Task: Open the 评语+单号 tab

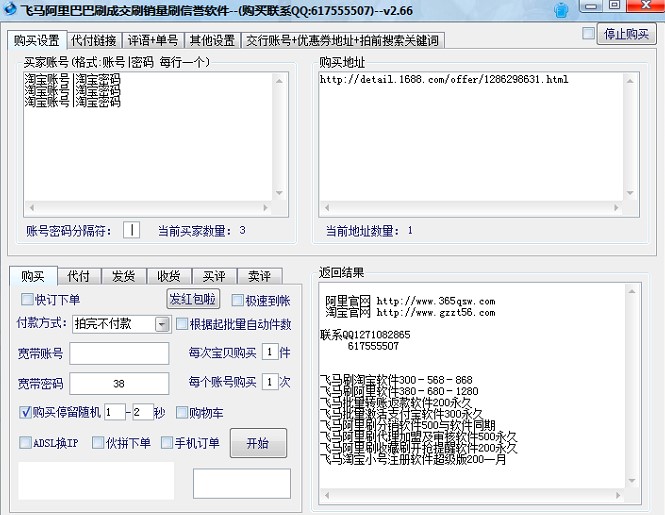Action: point(153,40)
